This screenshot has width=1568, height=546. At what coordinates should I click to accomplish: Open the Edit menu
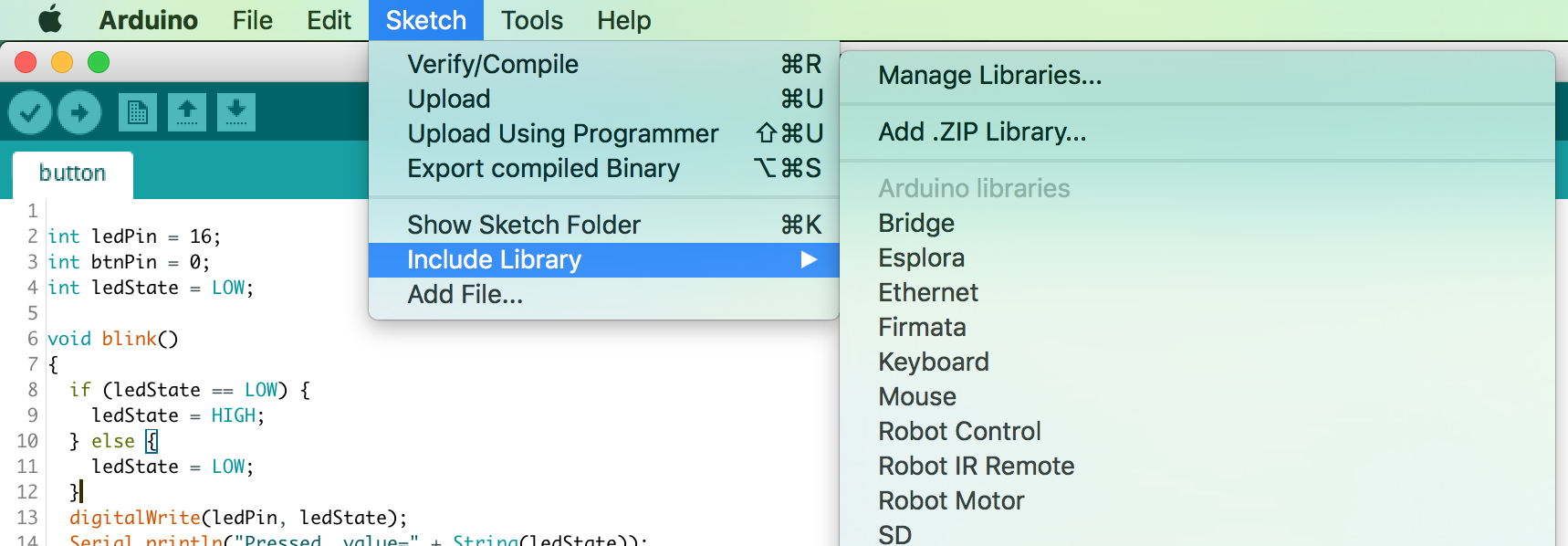pyautogui.click(x=329, y=20)
